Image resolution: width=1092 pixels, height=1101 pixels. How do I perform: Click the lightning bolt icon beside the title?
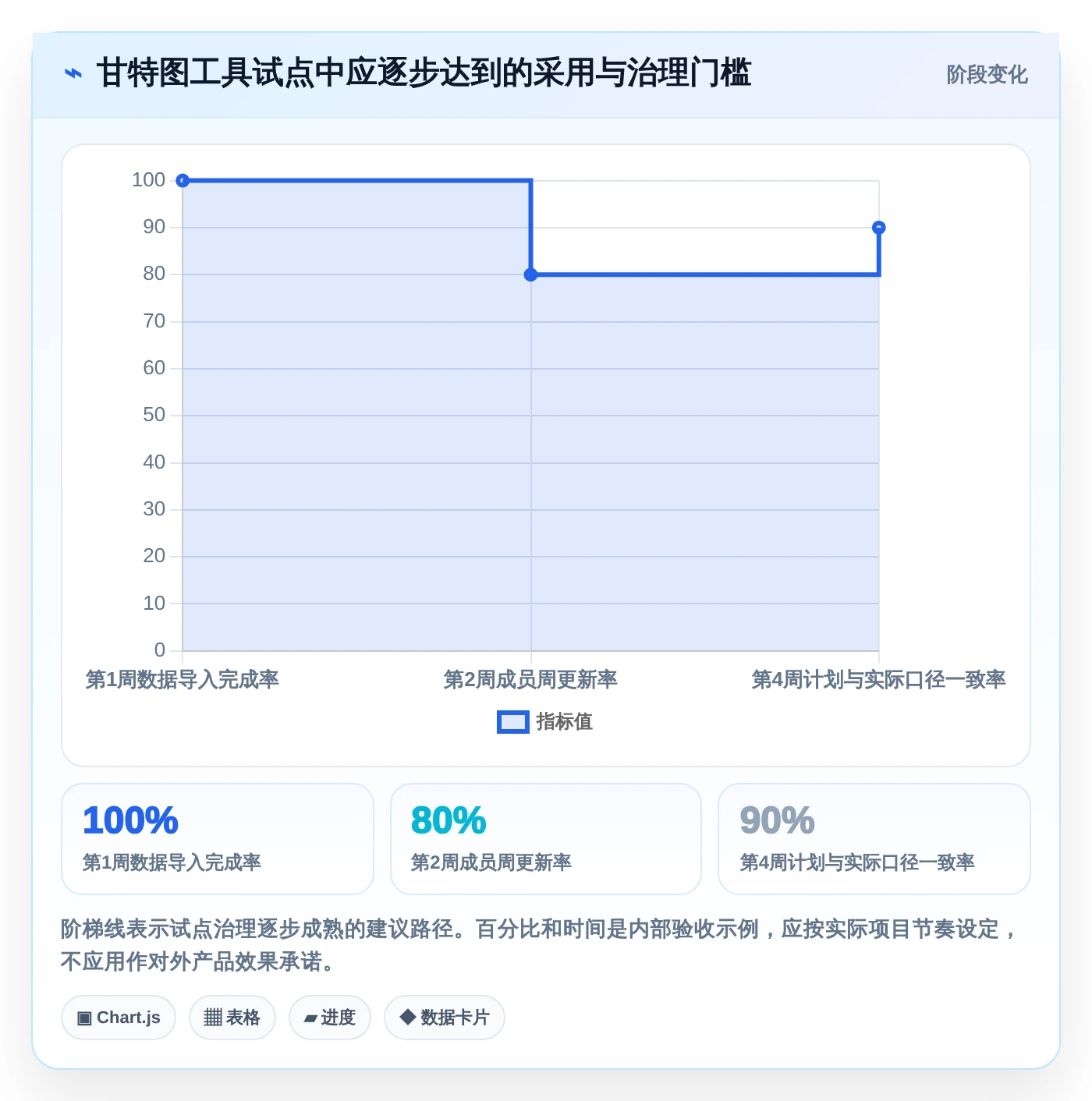[73, 74]
